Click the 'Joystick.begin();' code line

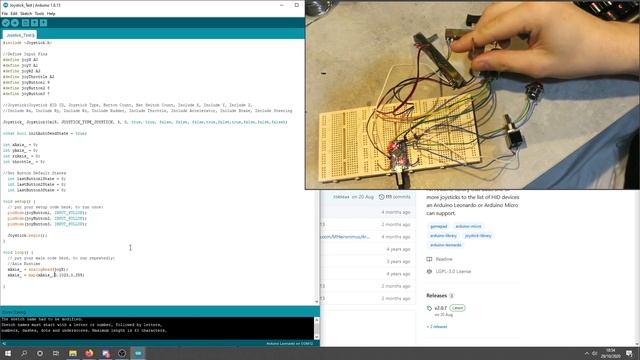(27, 236)
